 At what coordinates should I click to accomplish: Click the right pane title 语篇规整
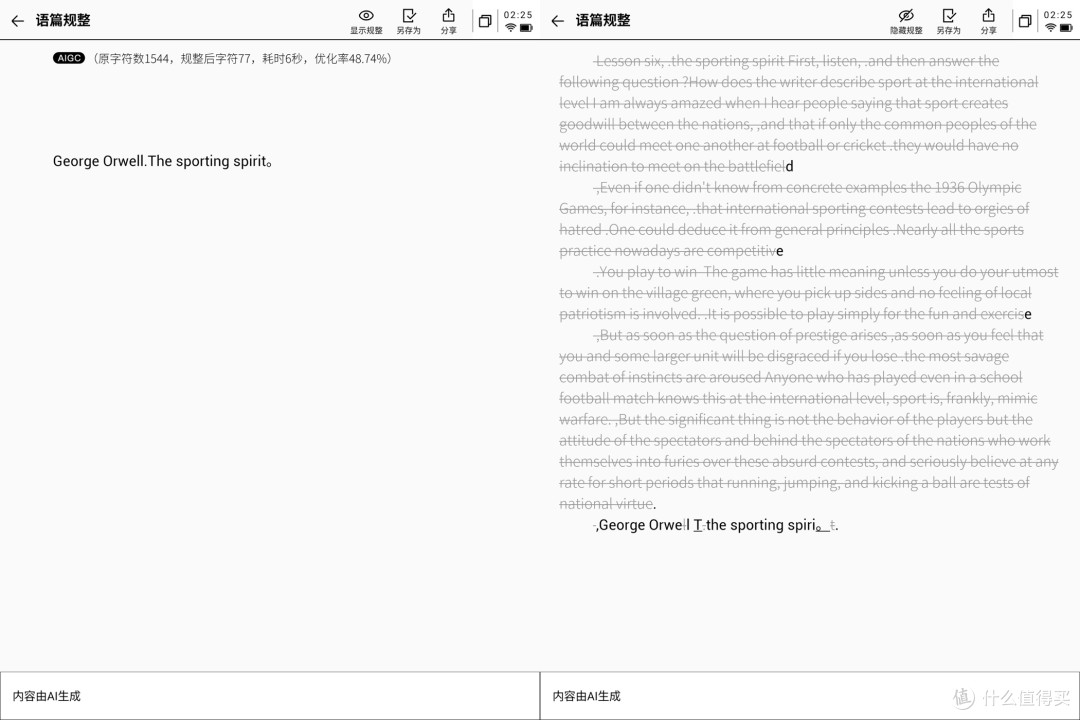(x=603, y=21)
